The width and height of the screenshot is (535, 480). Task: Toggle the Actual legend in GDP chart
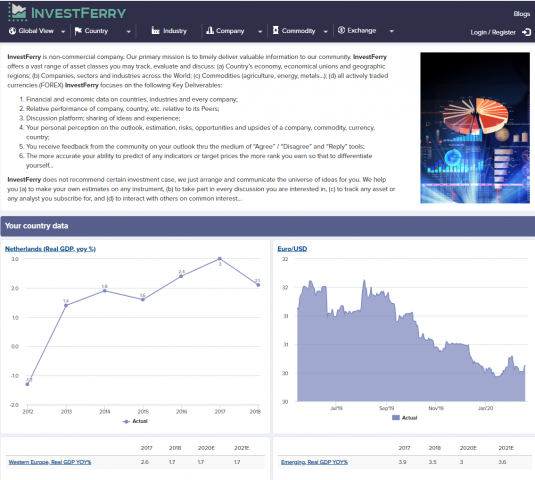coord(135,421)
